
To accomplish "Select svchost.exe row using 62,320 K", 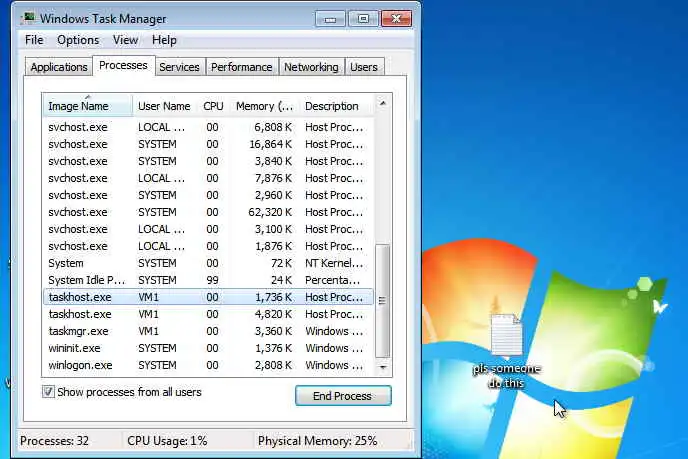I will click(x=208, y=212).
